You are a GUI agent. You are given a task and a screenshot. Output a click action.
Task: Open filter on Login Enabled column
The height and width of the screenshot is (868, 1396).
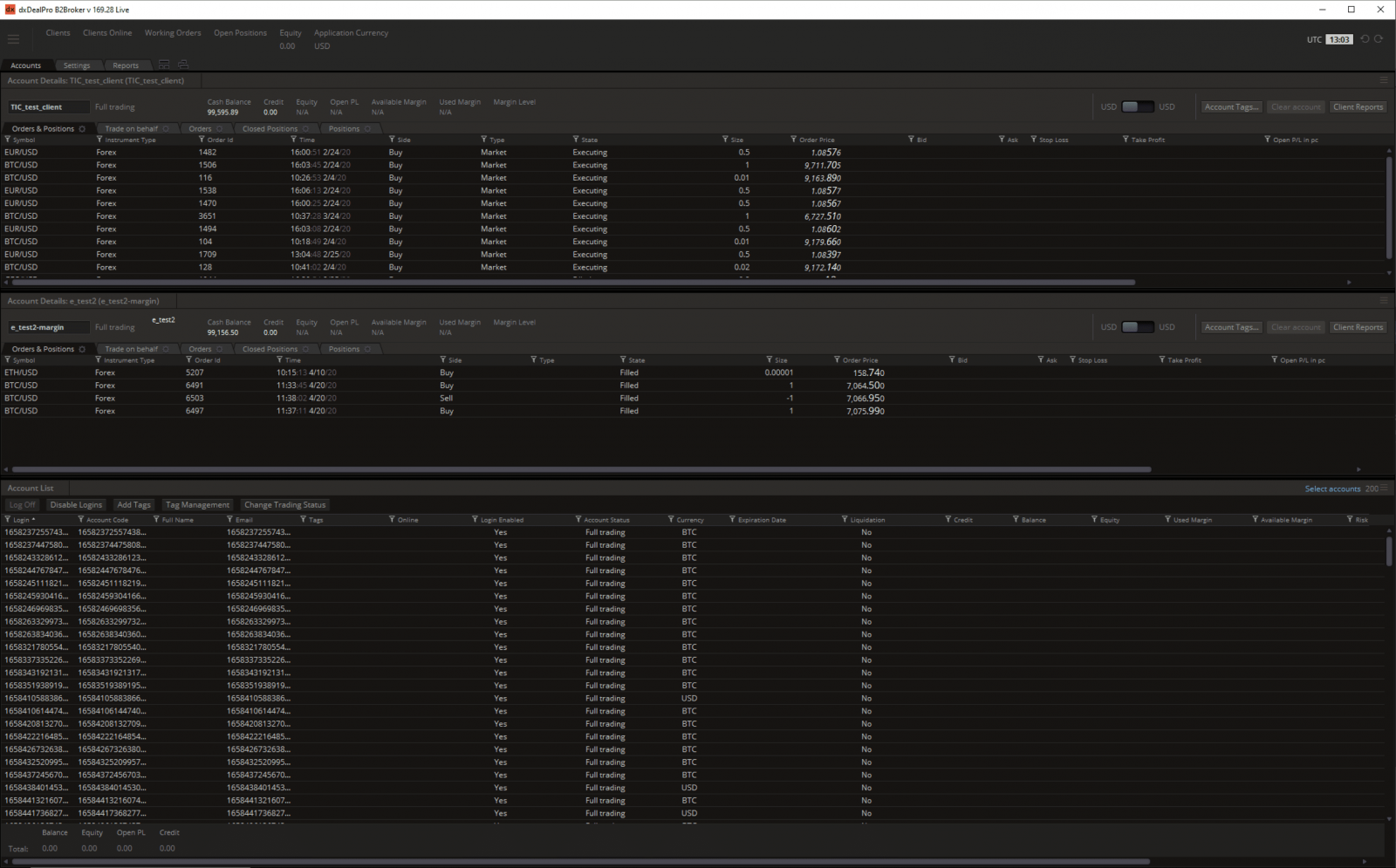(x=476, y=520)
